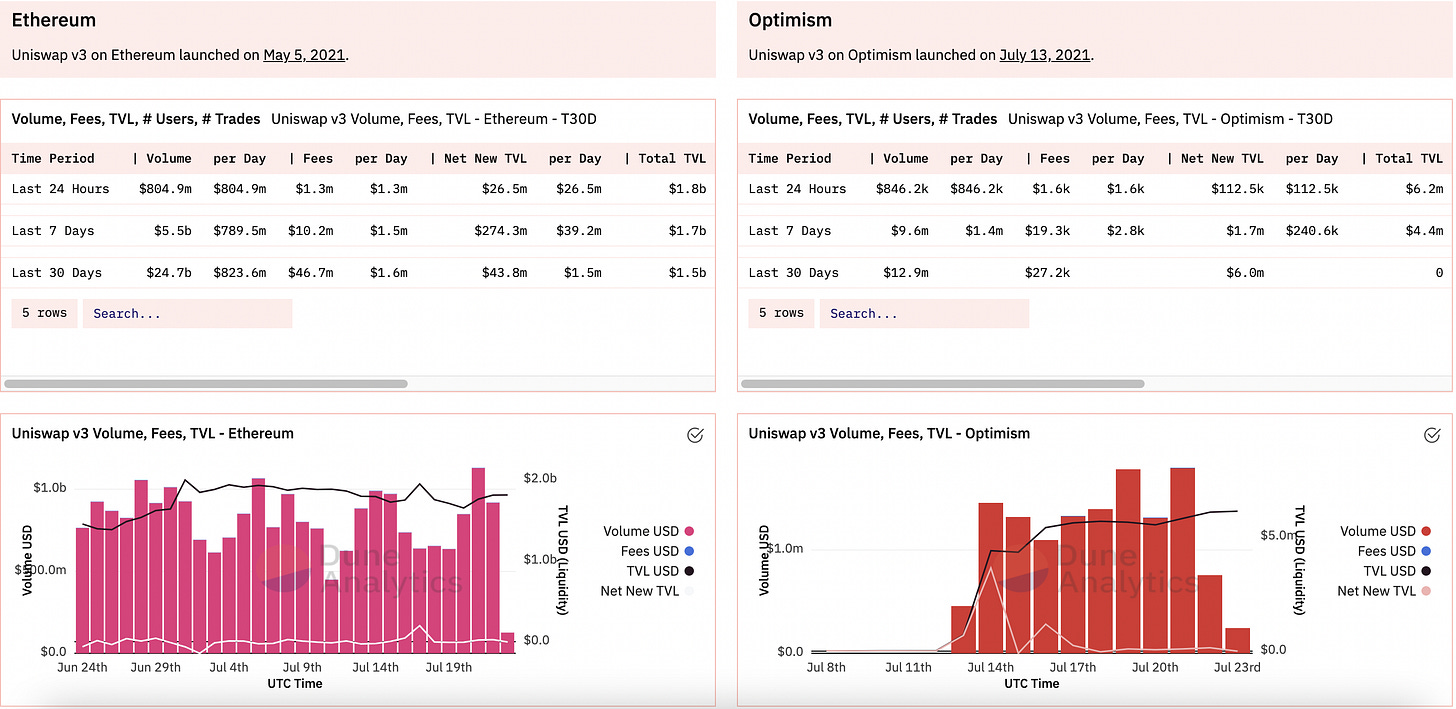Click Jul 20th tick on Optimism chart
This screenshot has width=1456, height=709.
pyautogui.click(x=1154, y=668)
